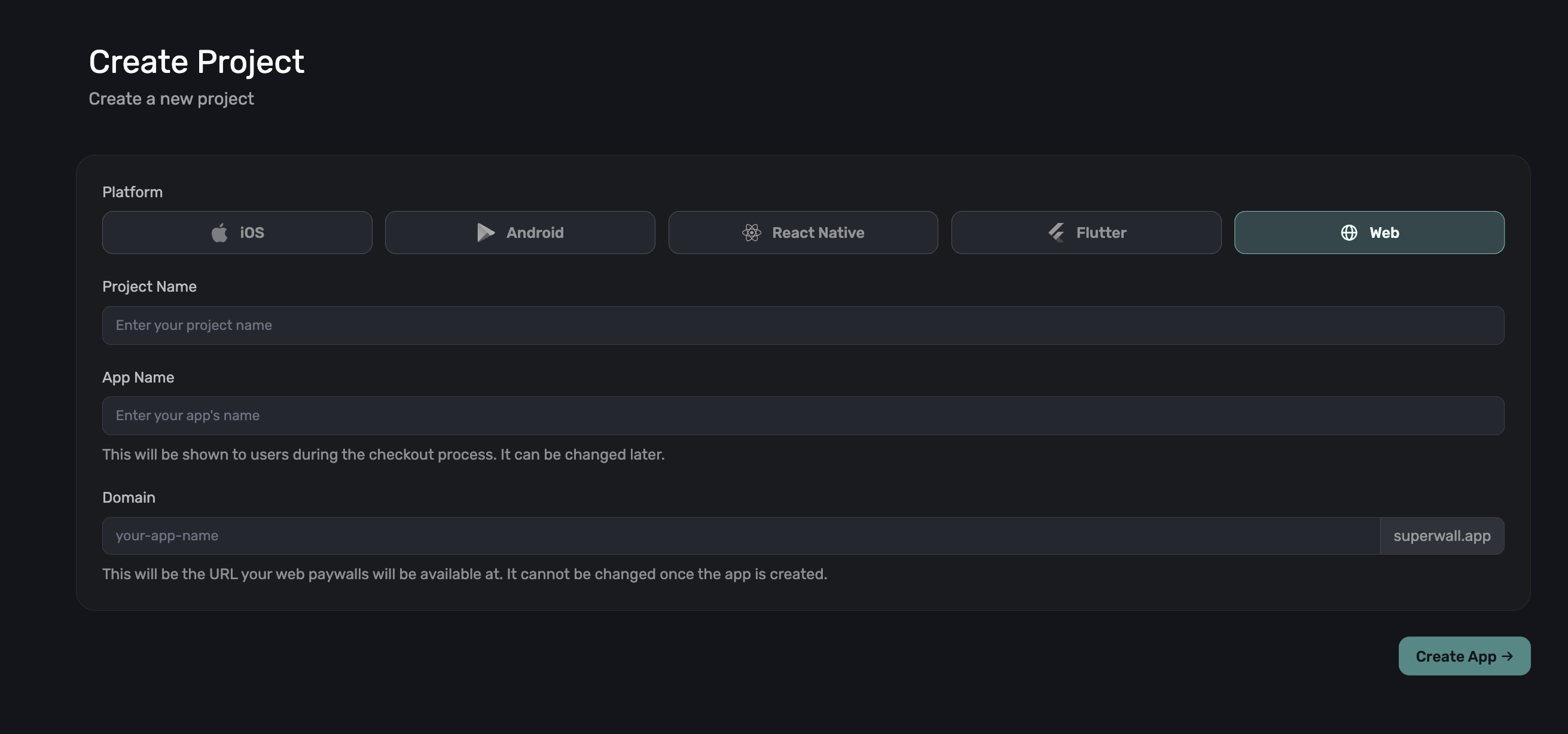This screenshot has height=734, width=1568.
Task: Click the React atom icon
Action: 751,233
